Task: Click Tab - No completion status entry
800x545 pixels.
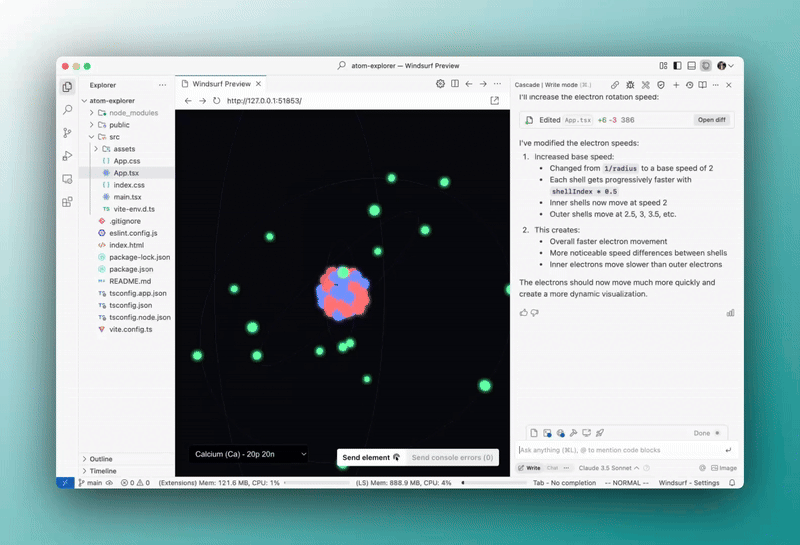Action: [x=564, y=483]
